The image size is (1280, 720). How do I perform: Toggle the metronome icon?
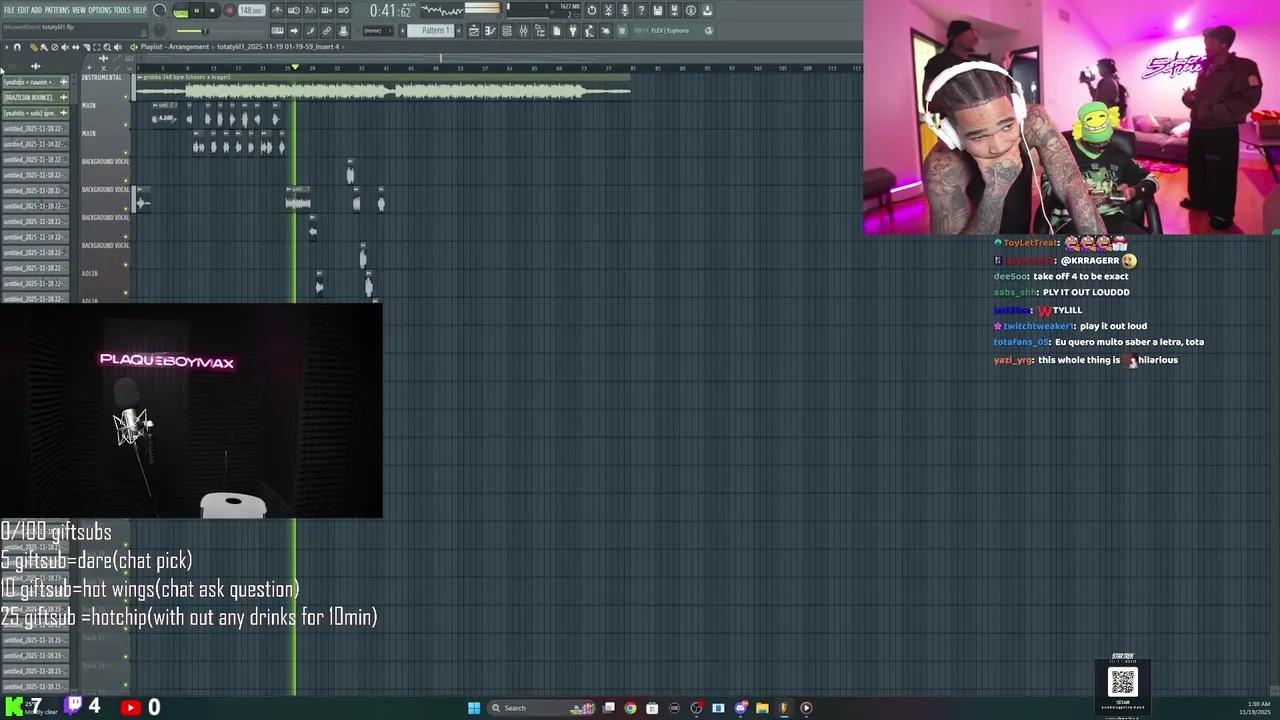point(277,10)
